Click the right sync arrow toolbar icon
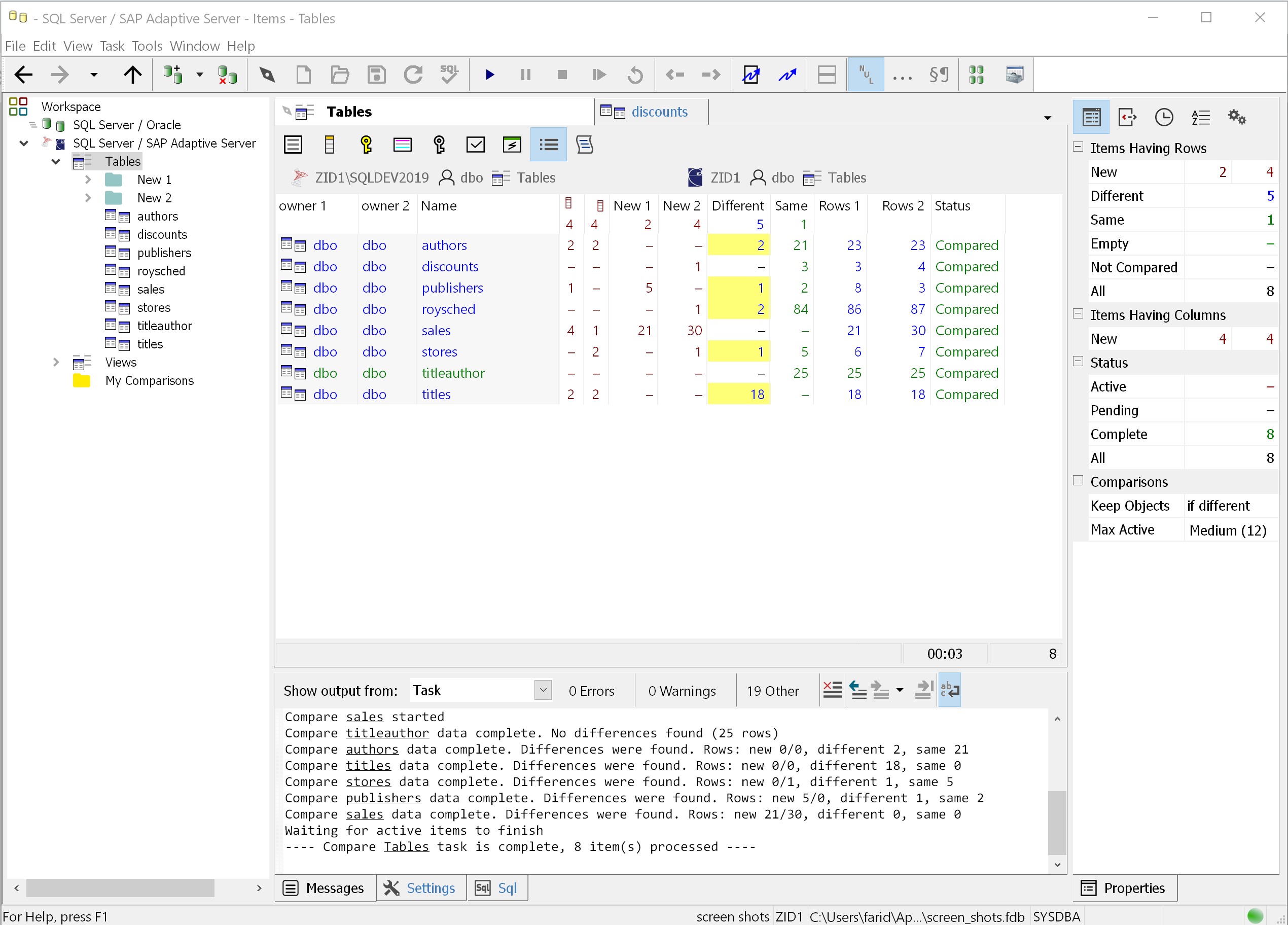This screenshot has height=925, width=1288. tap(711, 75)
